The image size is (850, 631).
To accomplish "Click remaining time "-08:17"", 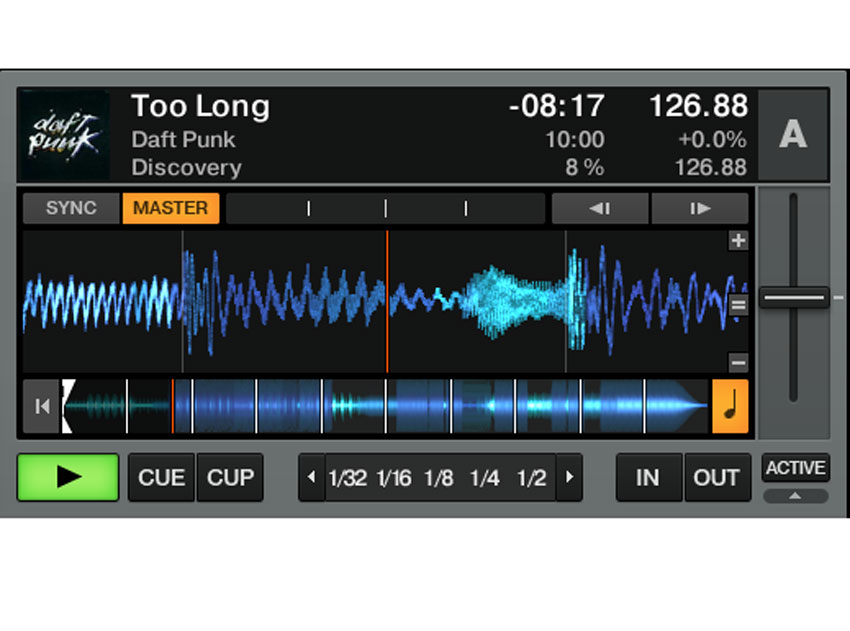I will [x=556, y=106].
